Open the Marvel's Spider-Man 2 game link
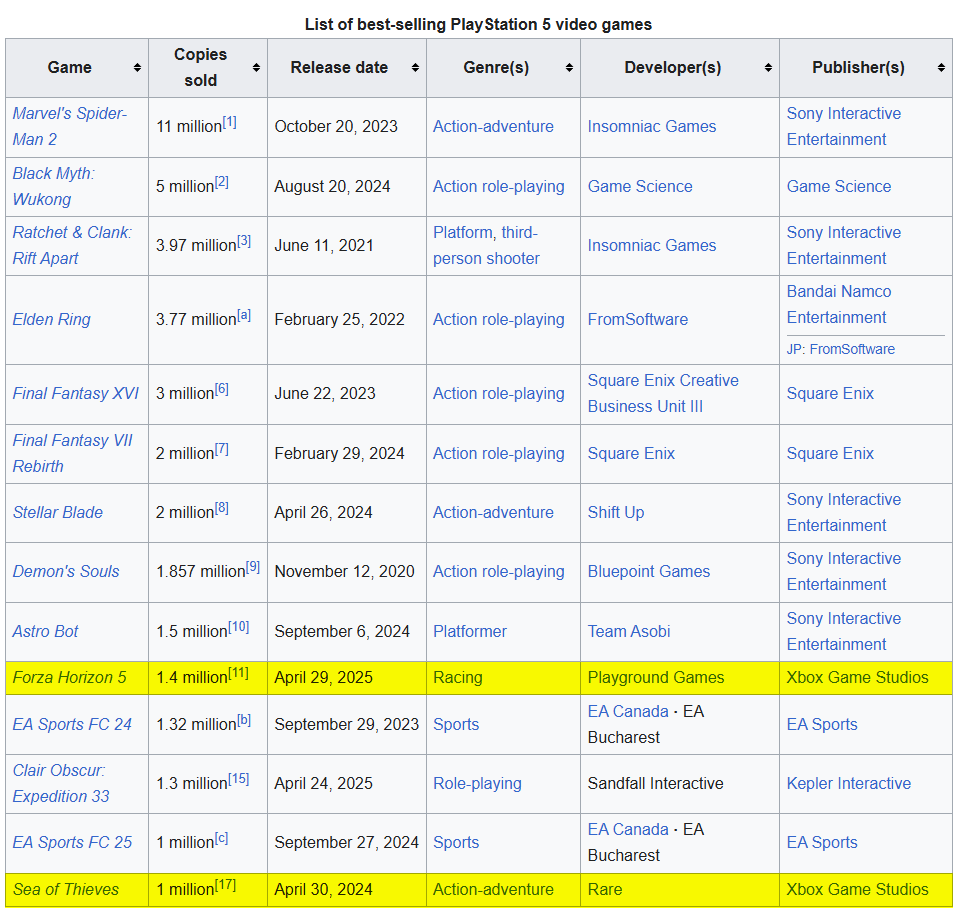This screenshot has height=913, width=960. [x=69, y=127]
